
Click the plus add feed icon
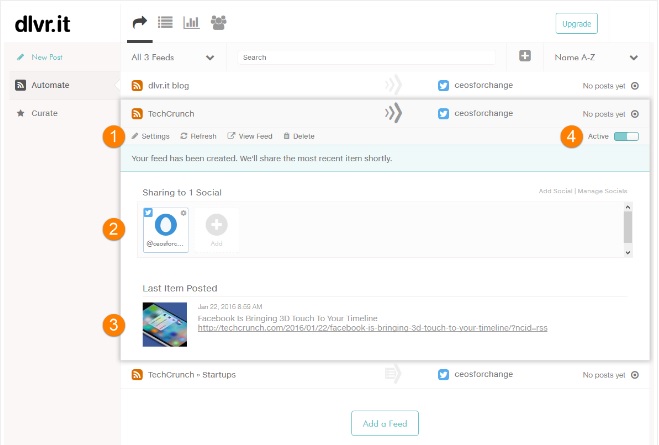pyautogui.click(x=525, y=56)
